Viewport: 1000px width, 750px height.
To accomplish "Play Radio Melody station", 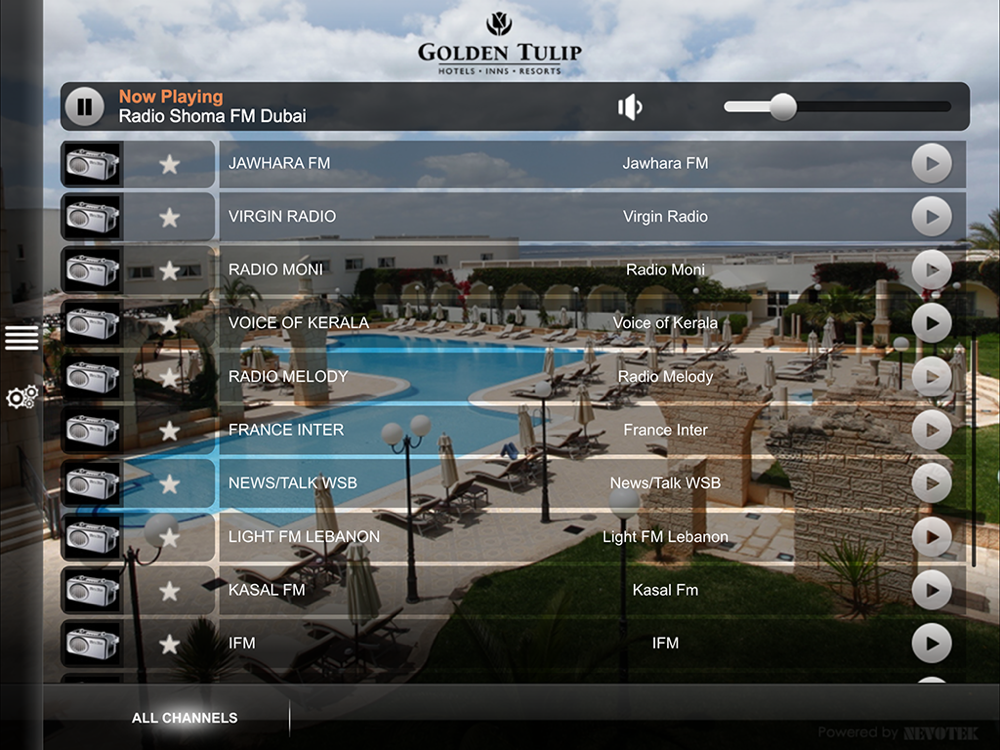I will point(932,377).
